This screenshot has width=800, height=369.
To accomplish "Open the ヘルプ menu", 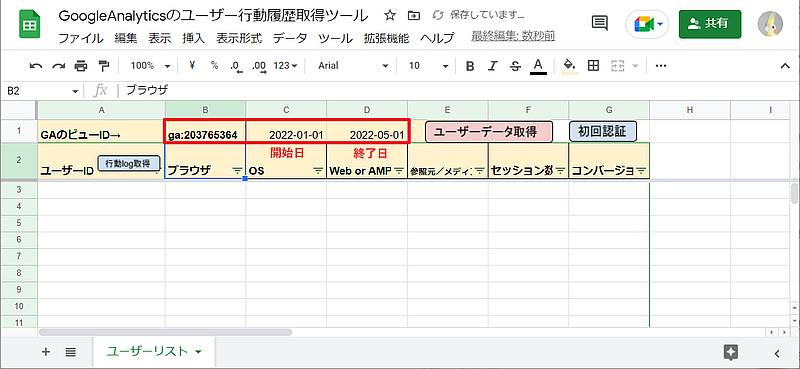I will pyautogui.click(x=437, y=38).
